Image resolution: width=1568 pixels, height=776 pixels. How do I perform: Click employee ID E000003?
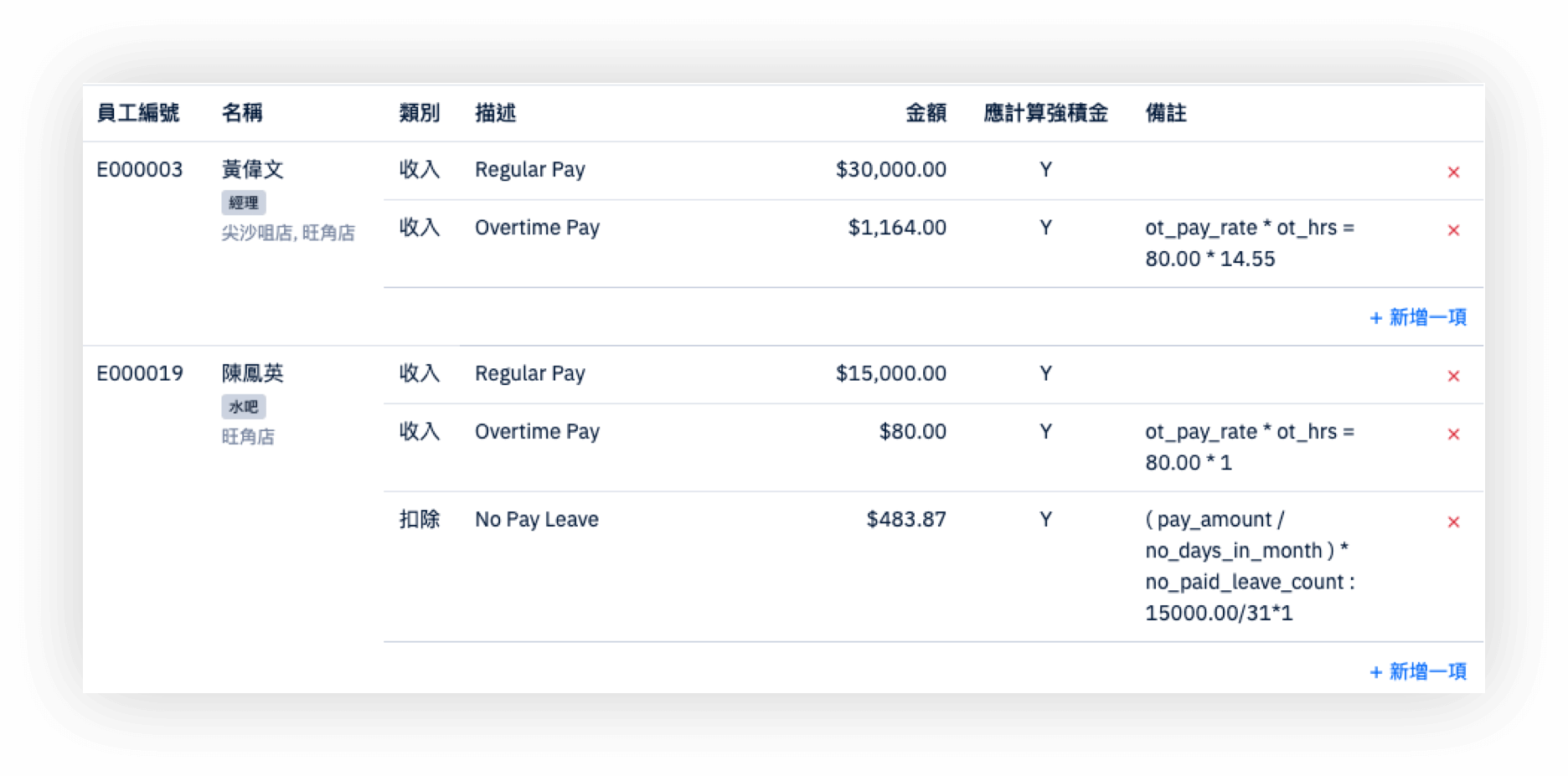coord(139,170)
